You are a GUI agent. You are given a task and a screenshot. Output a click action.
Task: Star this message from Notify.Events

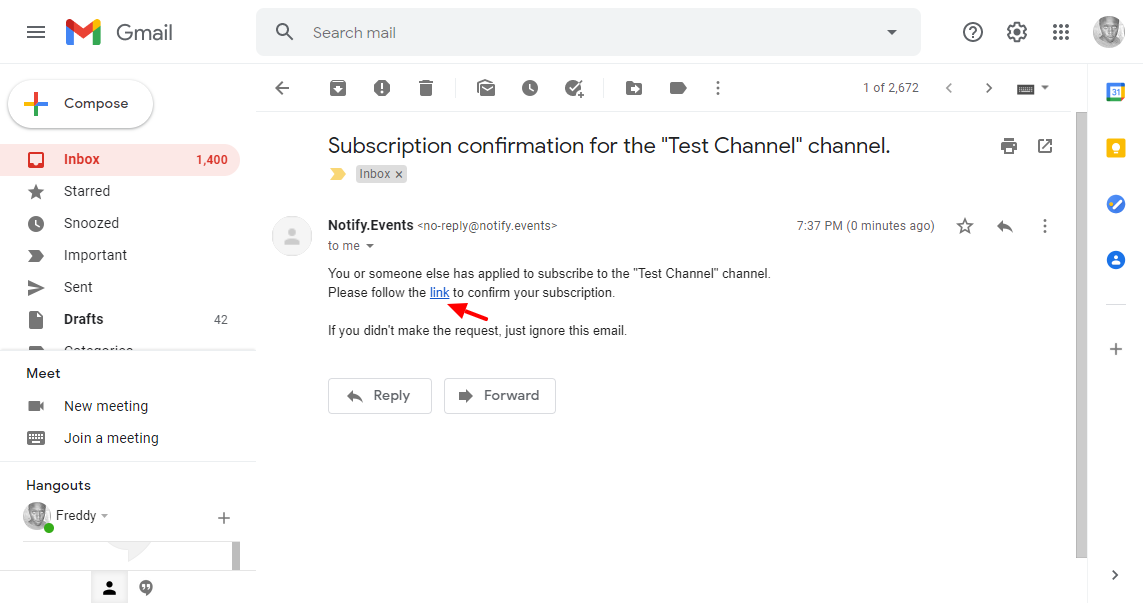965,226
